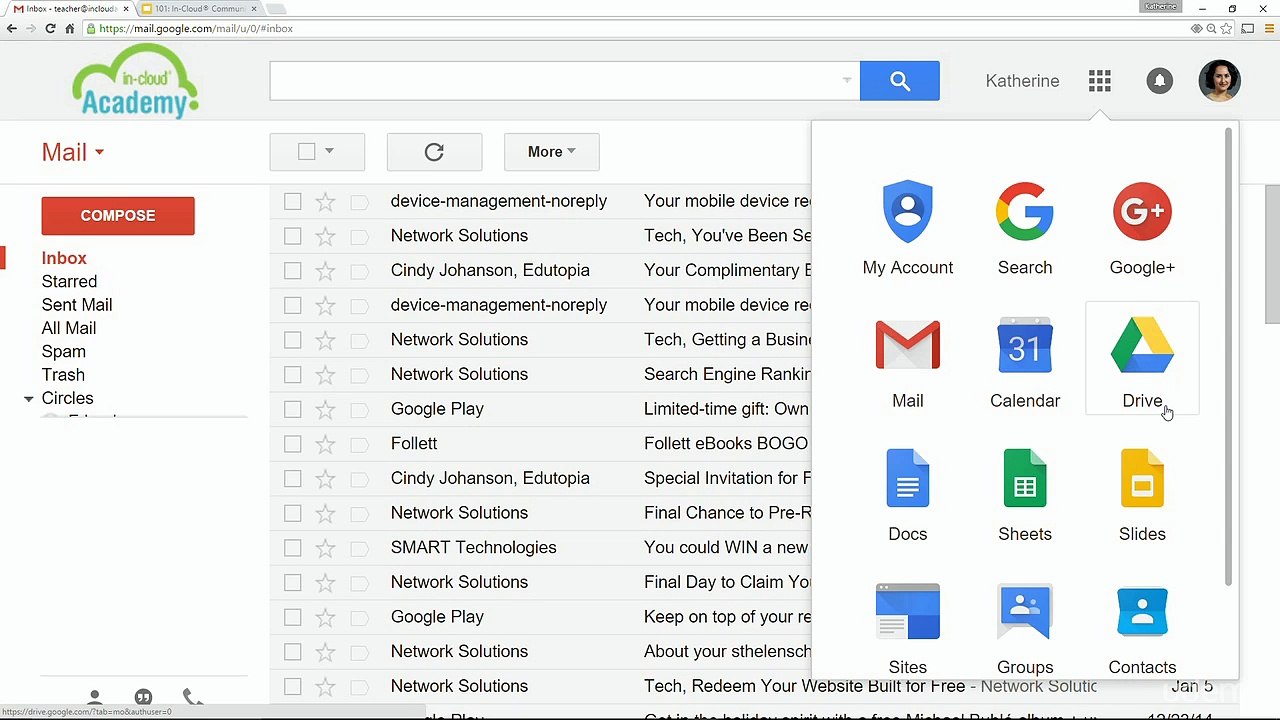
Task: Open the account profile picture menu
Action: pyautogui.click(x=1220, y=81)
